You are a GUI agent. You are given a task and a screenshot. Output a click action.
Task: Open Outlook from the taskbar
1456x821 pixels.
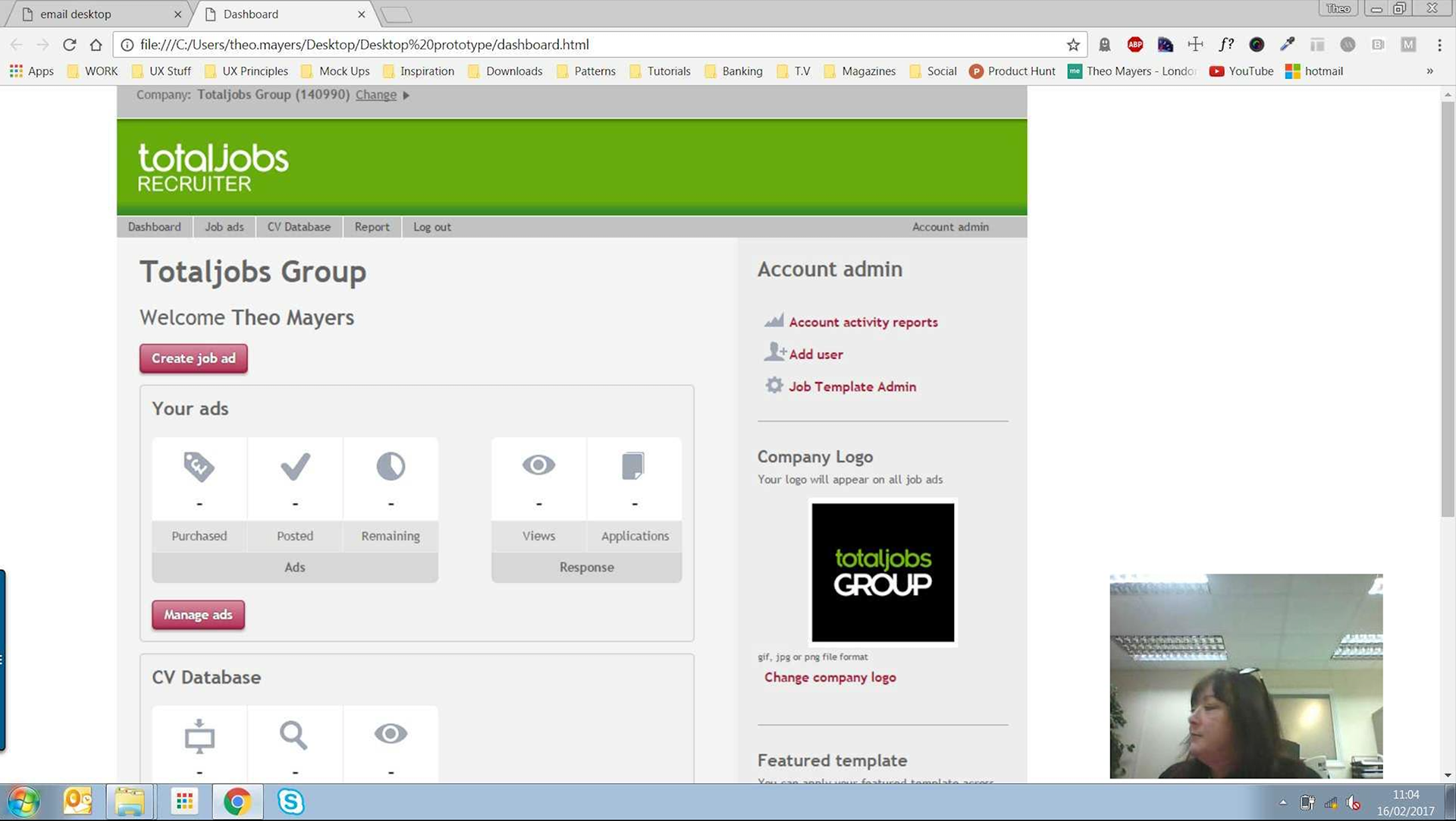tap(77, 801)
